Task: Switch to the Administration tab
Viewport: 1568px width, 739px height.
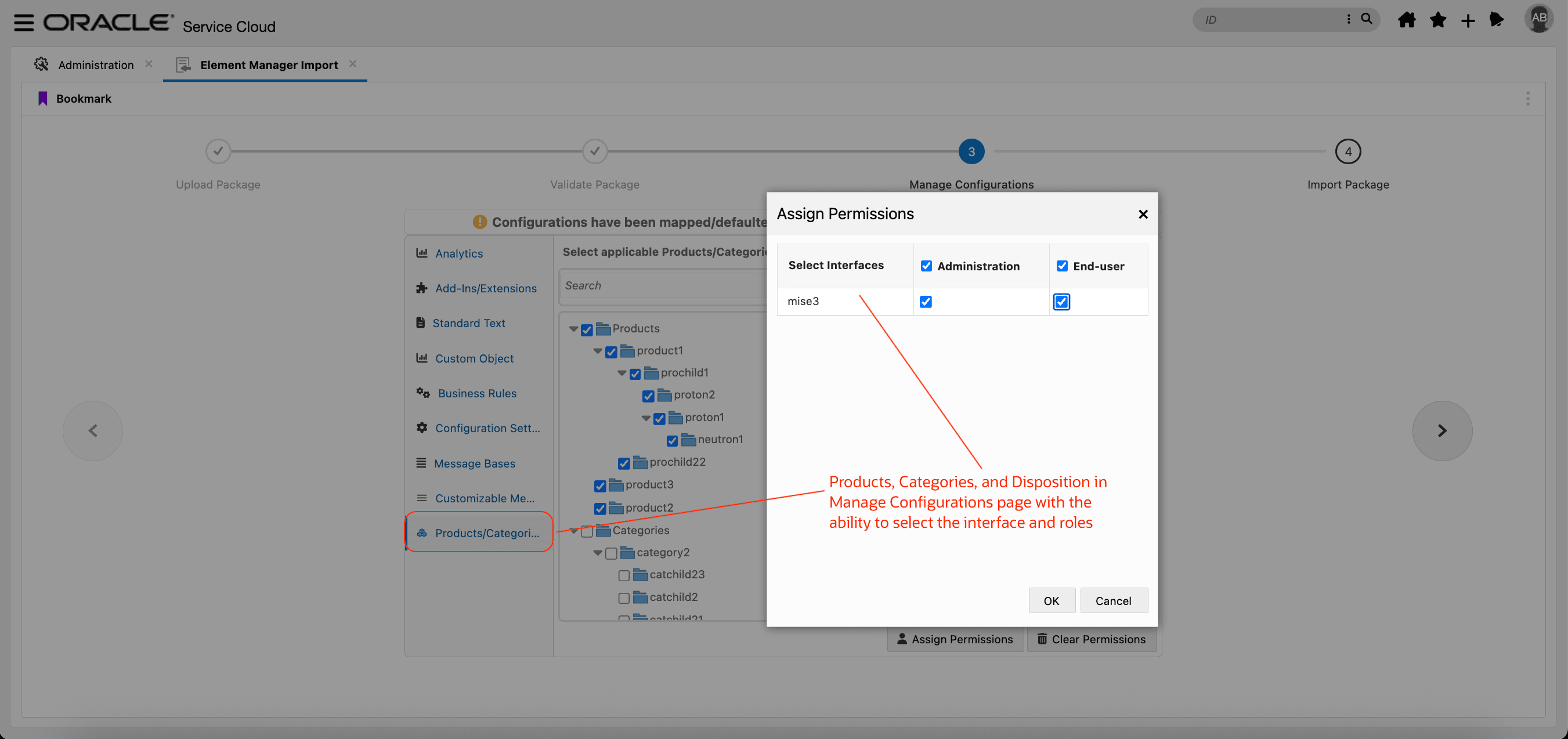Action: [x=96, y=64]
